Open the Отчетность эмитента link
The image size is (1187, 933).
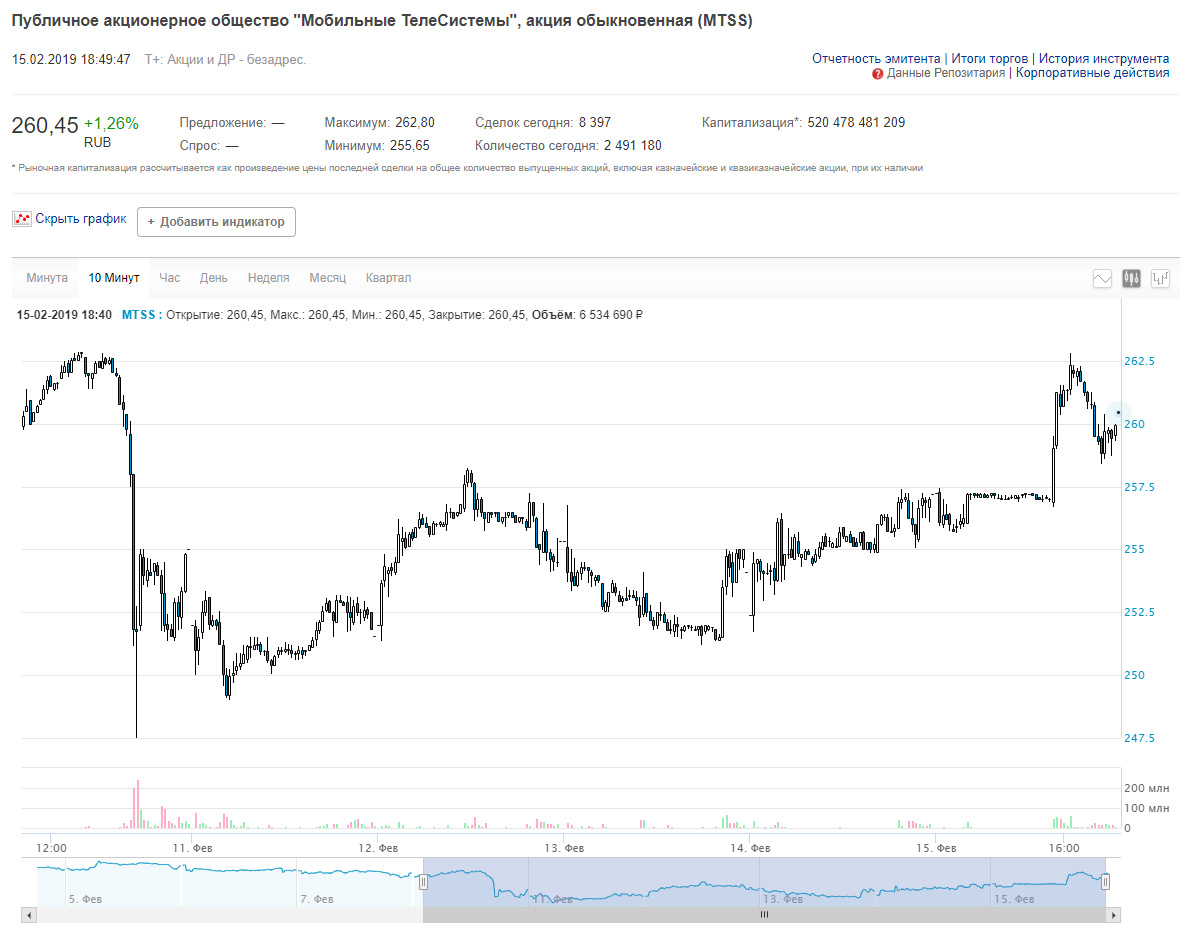click(876, 59)
